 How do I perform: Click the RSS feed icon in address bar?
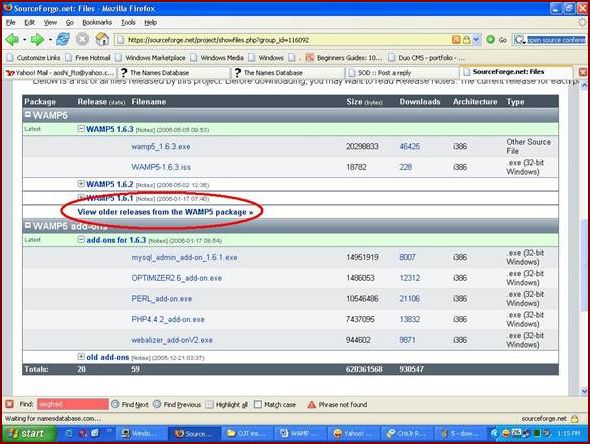pyautogui.click(x=456, y=40)
